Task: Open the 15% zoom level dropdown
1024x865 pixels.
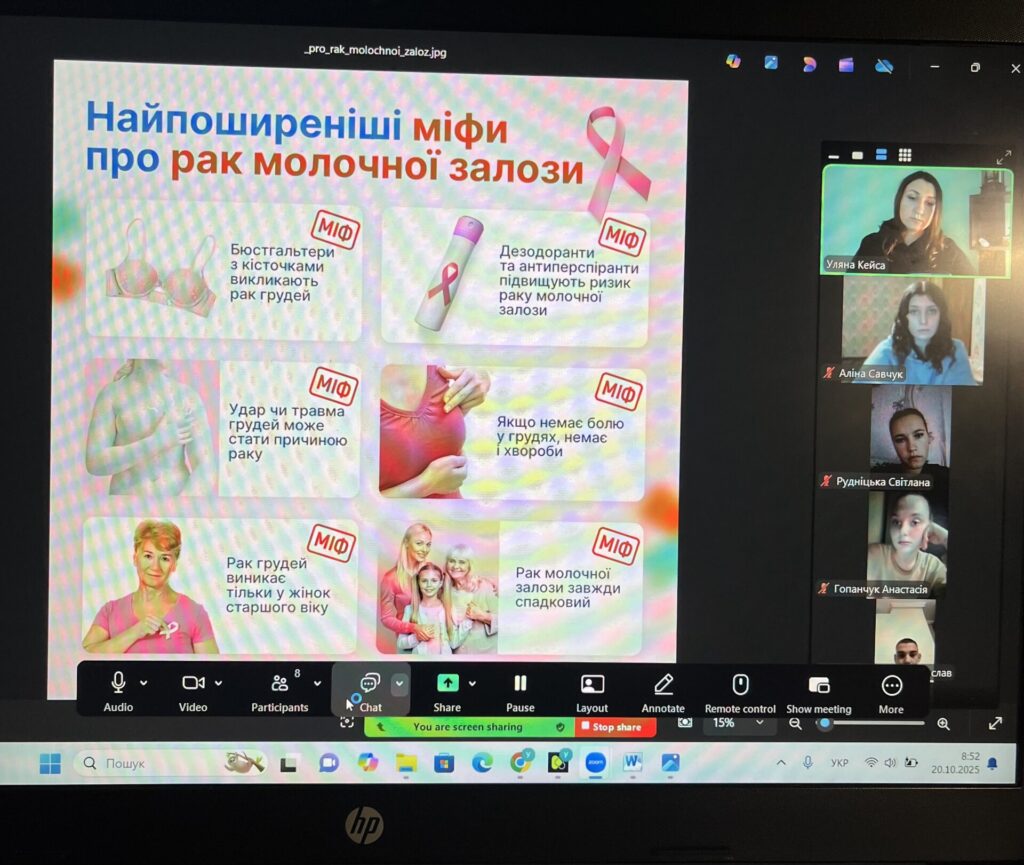Action: click(738, 723)
